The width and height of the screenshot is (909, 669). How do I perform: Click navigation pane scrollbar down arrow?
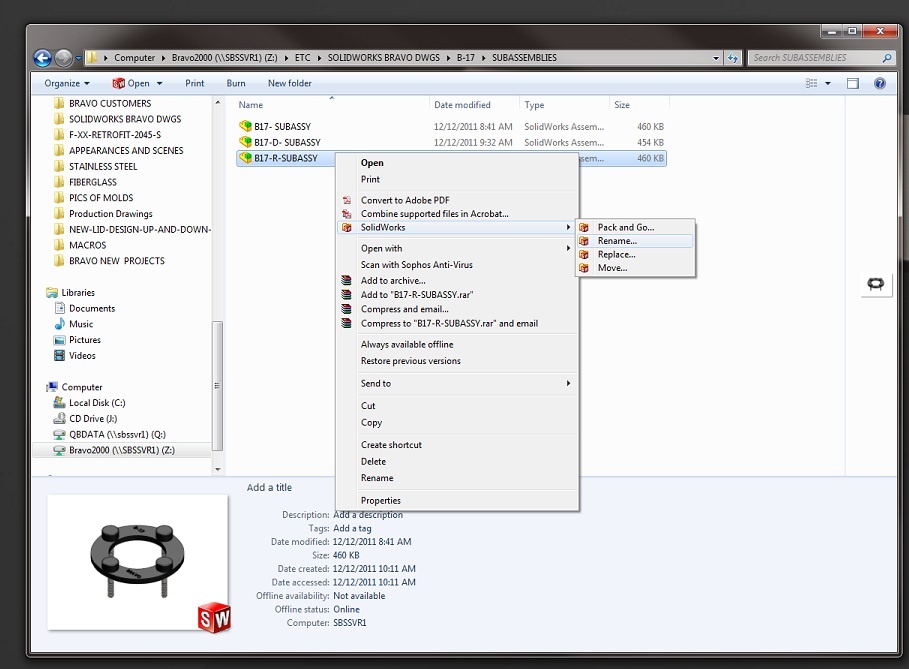[217, 469]
